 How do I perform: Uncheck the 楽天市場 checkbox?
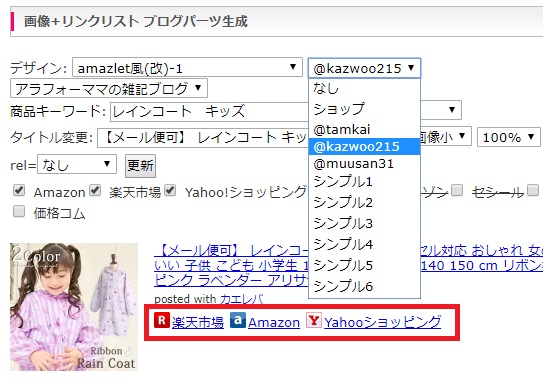(x=95, y=190)
